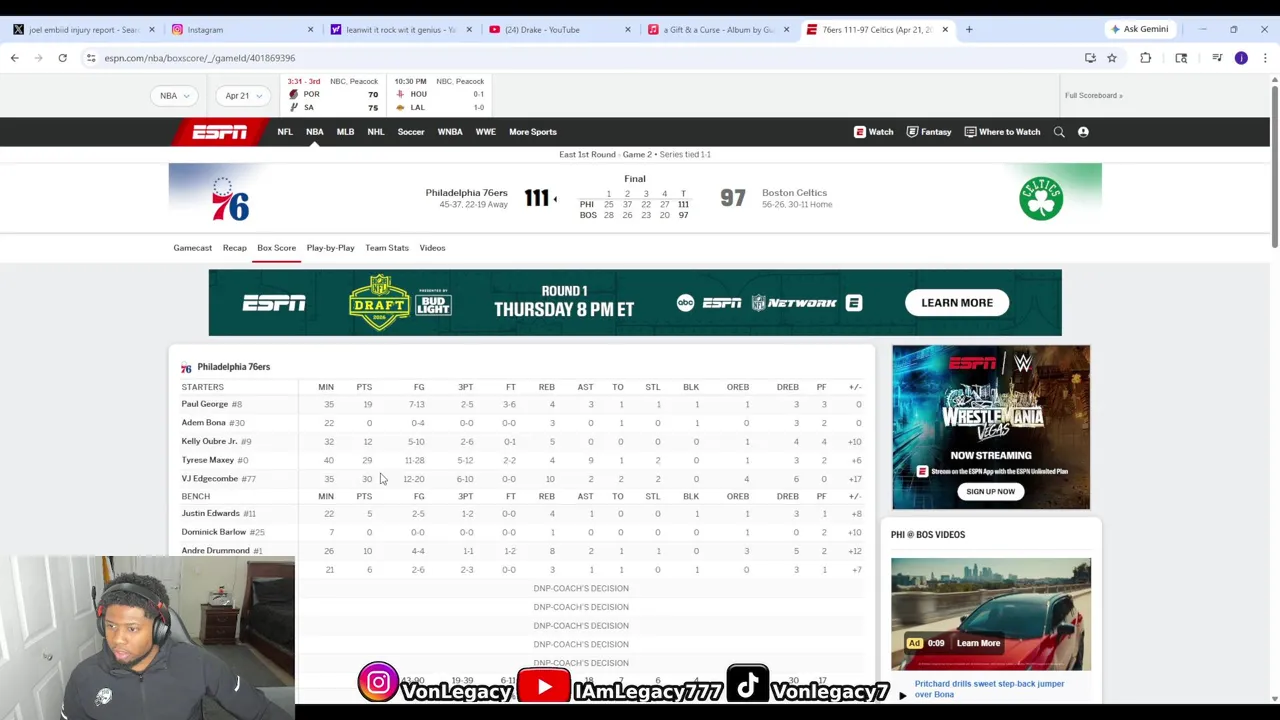Go back with browser back arrow
This screenshot has width=1280, height=720.
click(15, 58)
